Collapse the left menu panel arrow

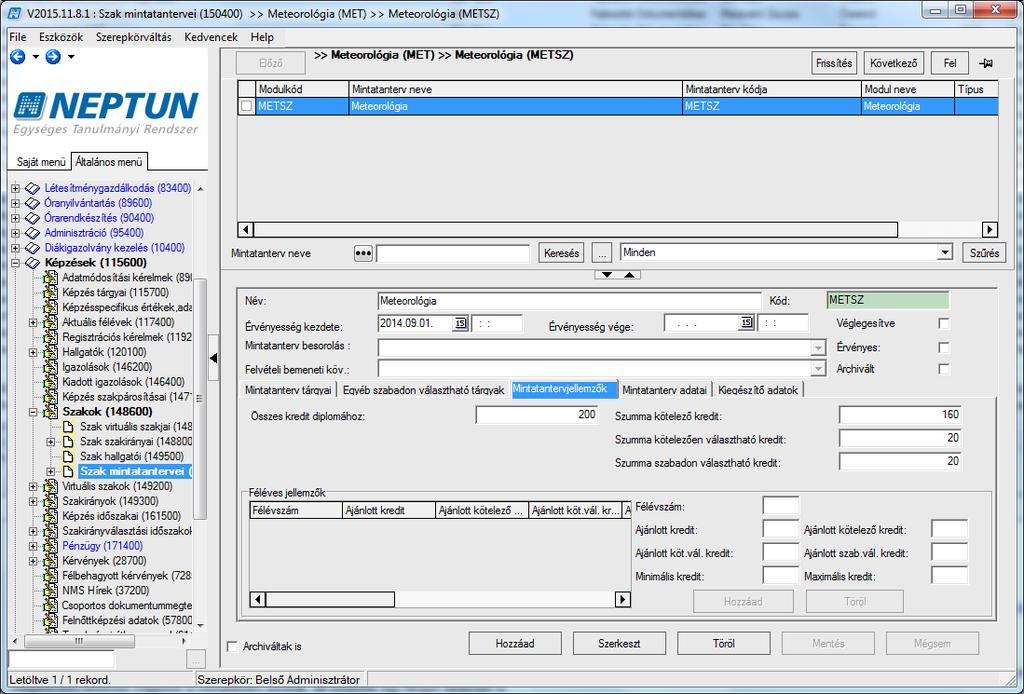click(213, 358)
